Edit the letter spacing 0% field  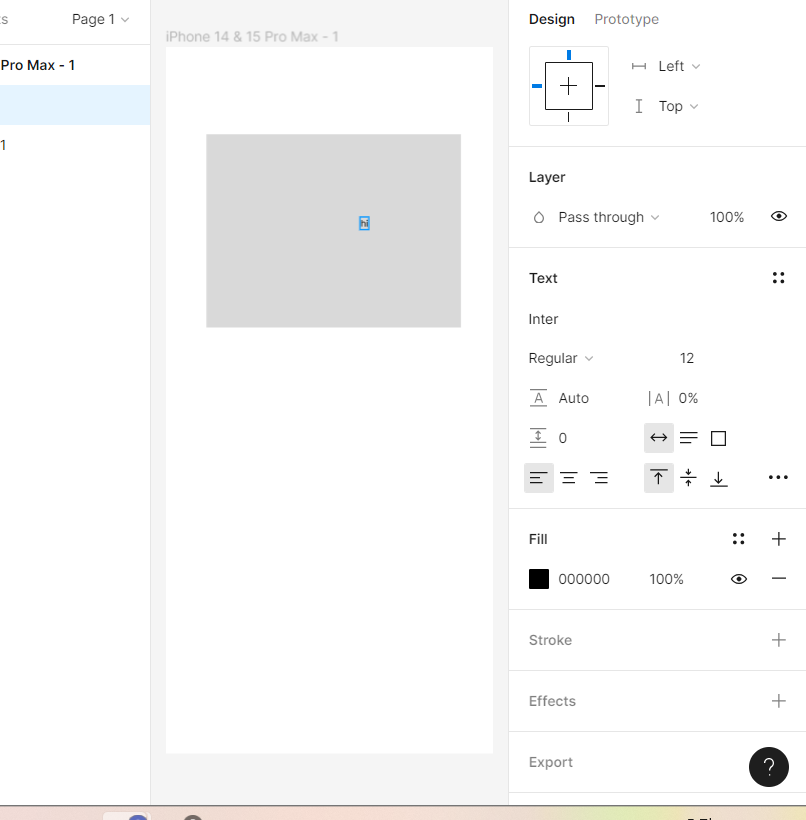point(688,398)
